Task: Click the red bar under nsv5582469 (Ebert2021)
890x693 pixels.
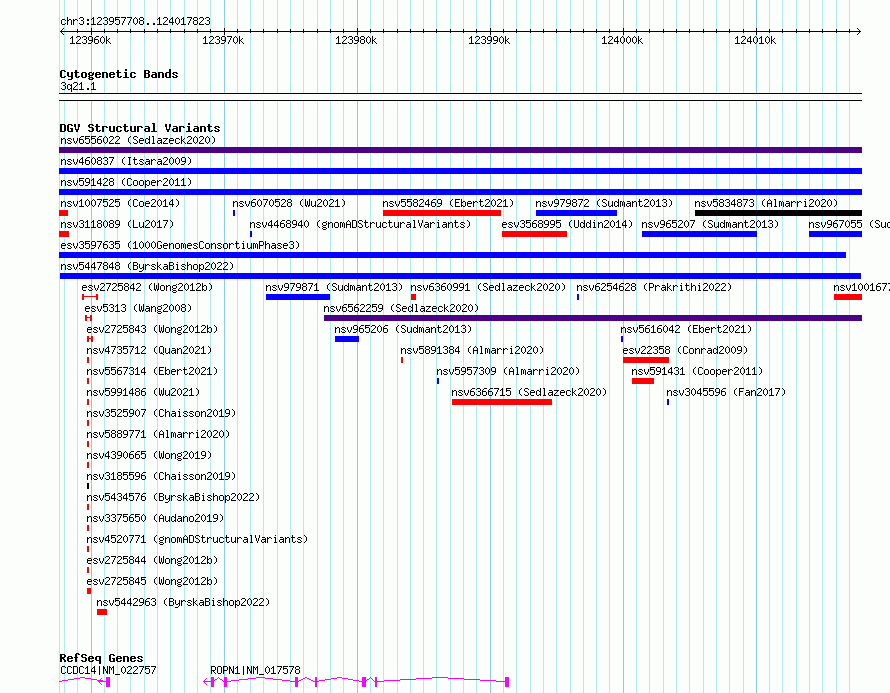Action: click(x=442, y=213)
